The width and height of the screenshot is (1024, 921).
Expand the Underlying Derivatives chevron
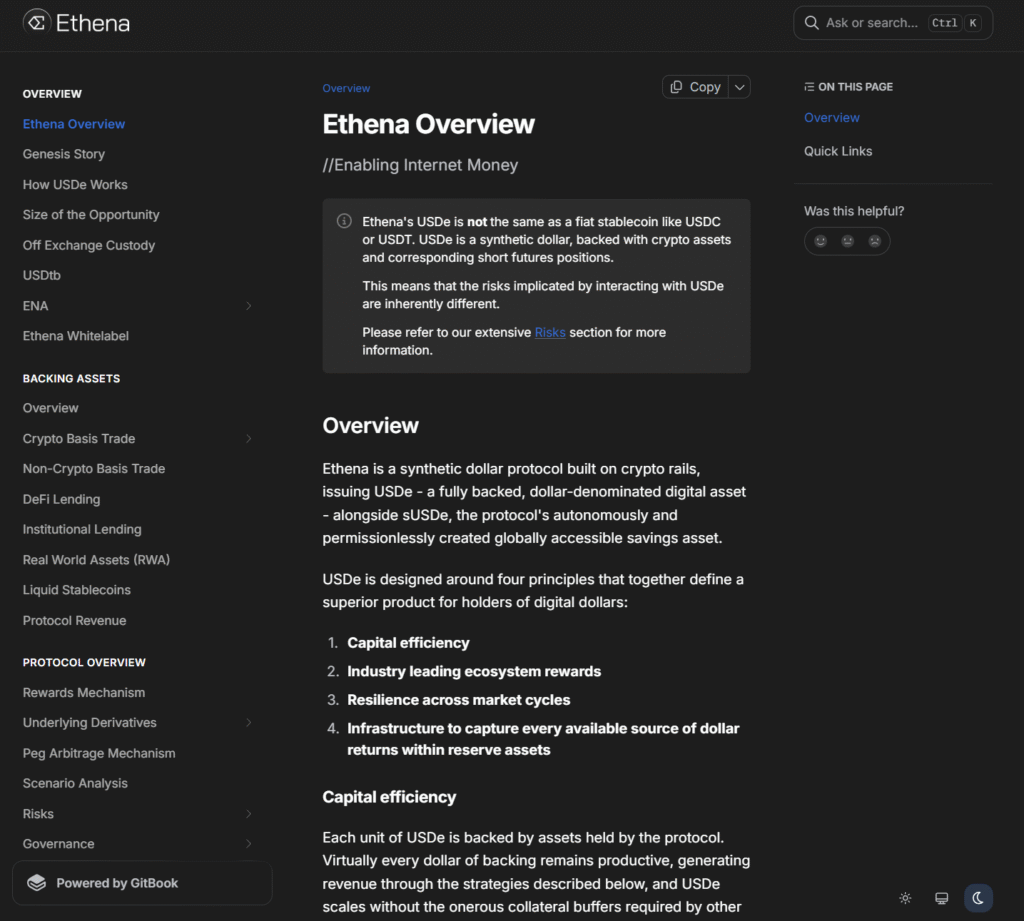(249, 722)
